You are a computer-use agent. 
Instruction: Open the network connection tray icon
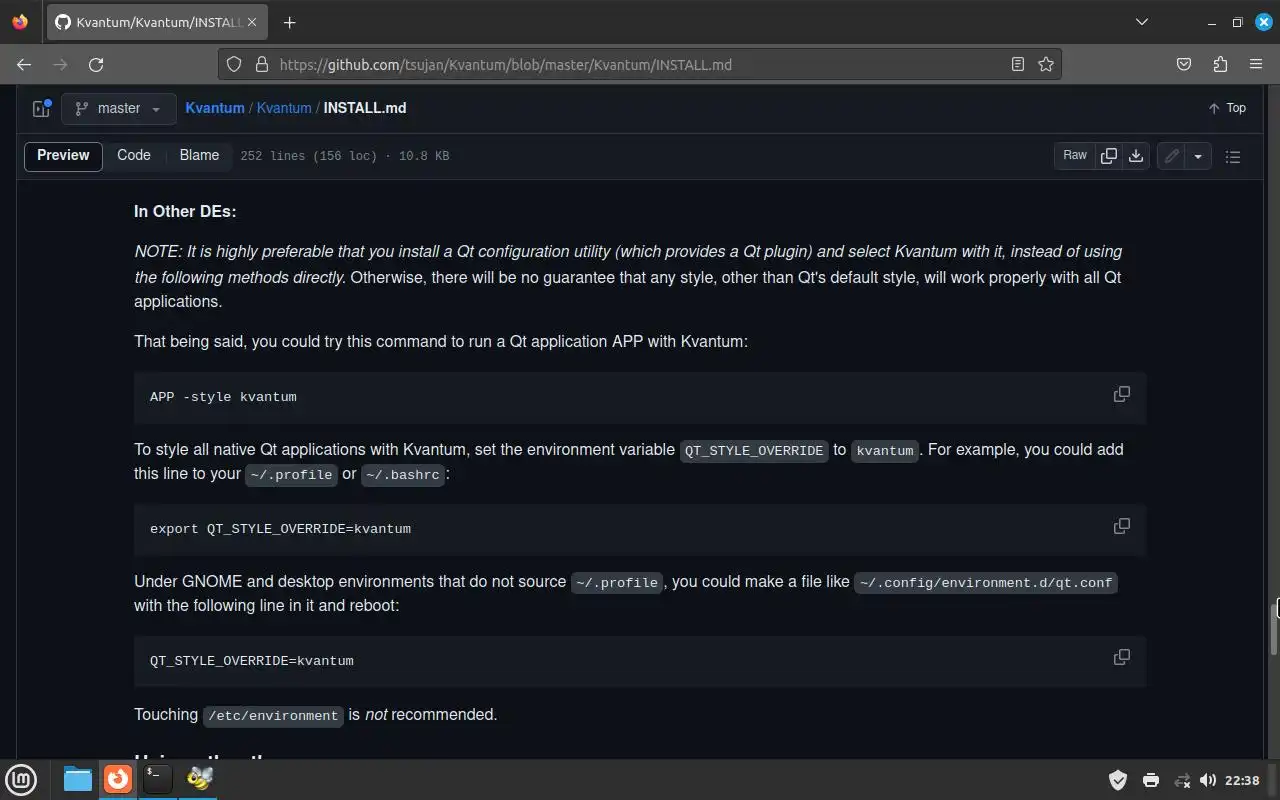tap(1182, 780)
